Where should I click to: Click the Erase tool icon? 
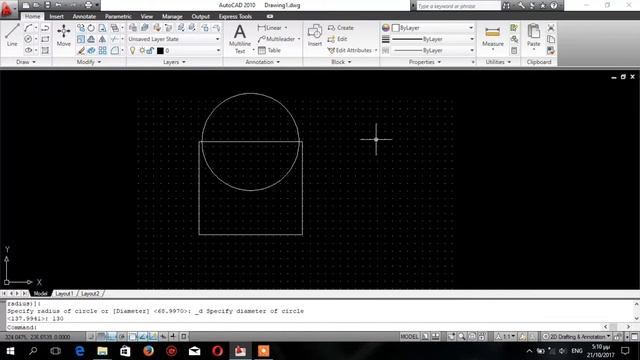[81, 51]
